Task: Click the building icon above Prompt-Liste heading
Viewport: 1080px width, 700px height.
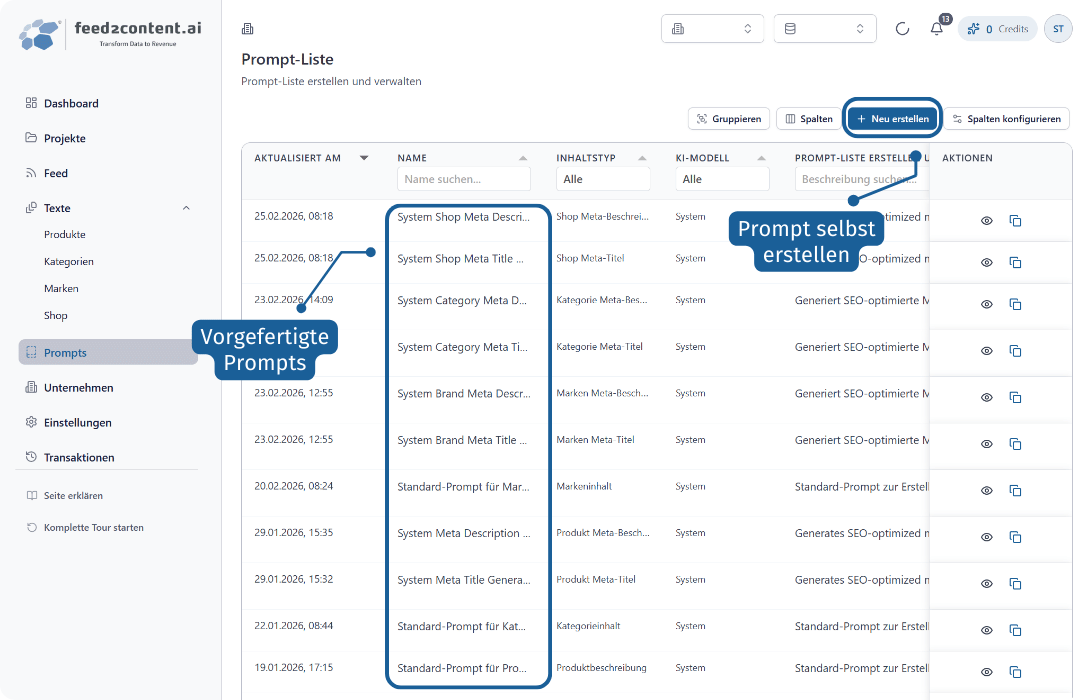Action: tap(248, 29)
